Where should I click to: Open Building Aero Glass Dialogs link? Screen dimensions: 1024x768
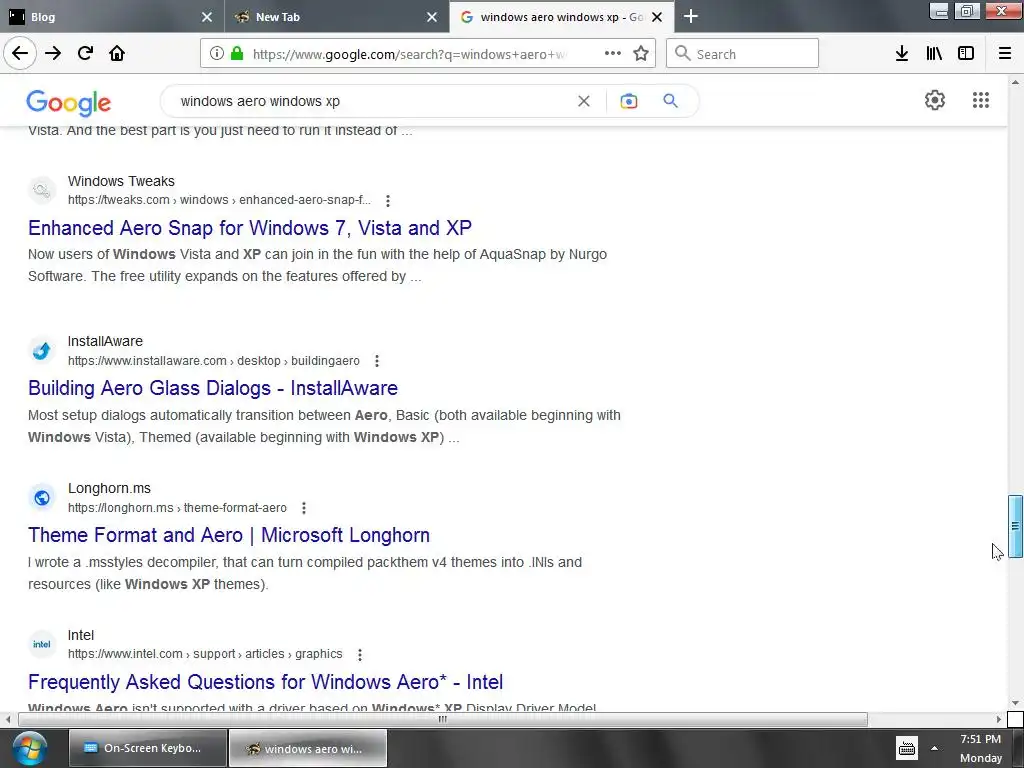[213, 388]
